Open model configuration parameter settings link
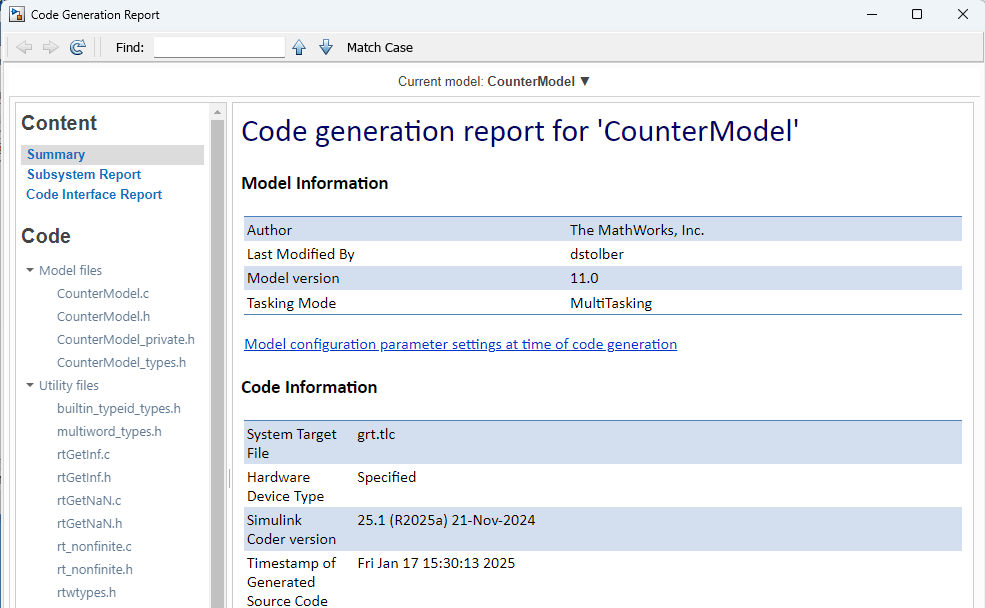Screen dimensions: 985x608 tap(460, 344)
